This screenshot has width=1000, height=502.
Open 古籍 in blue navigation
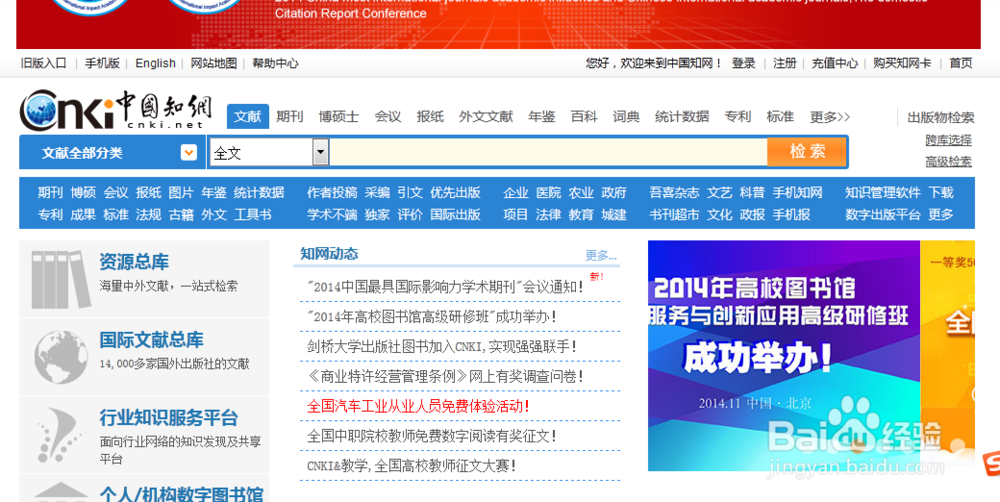point(181,215)
